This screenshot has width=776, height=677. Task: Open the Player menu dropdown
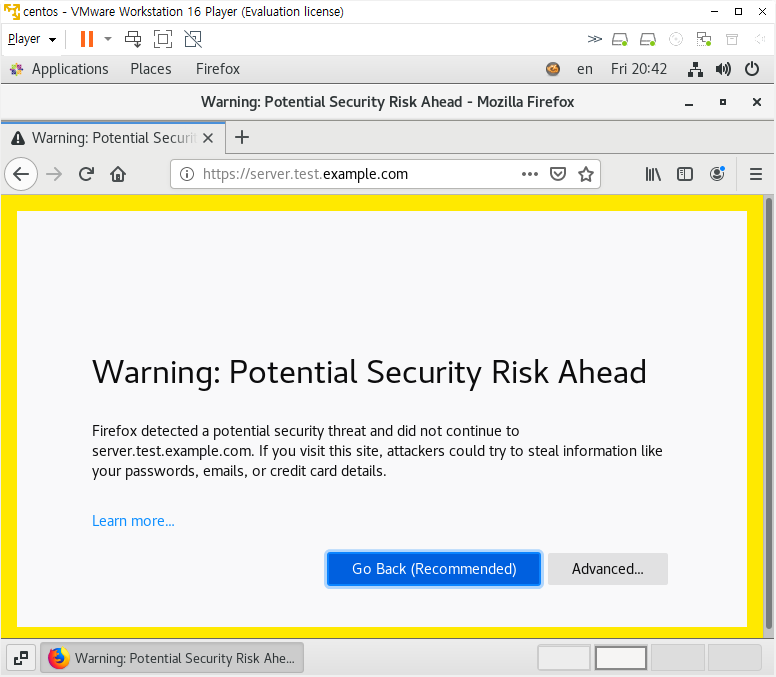[32, 39]
